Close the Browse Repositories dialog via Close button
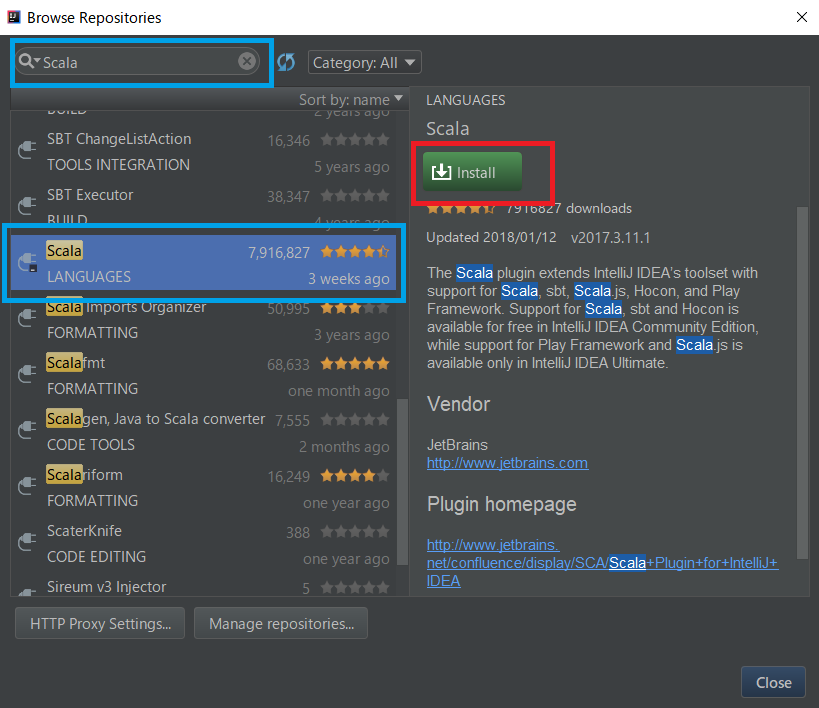 [773, 682]
